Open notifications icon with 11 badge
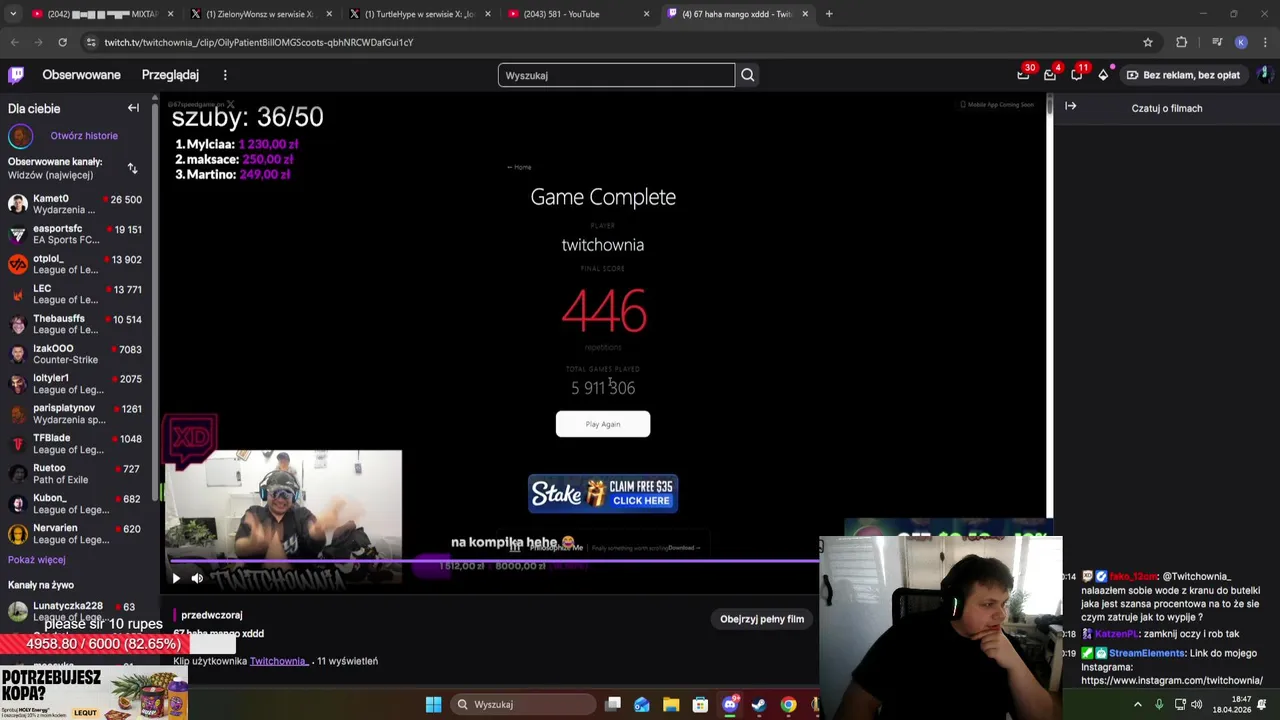This screenshot has height=720, width=1280. (x=1077, y=75)
